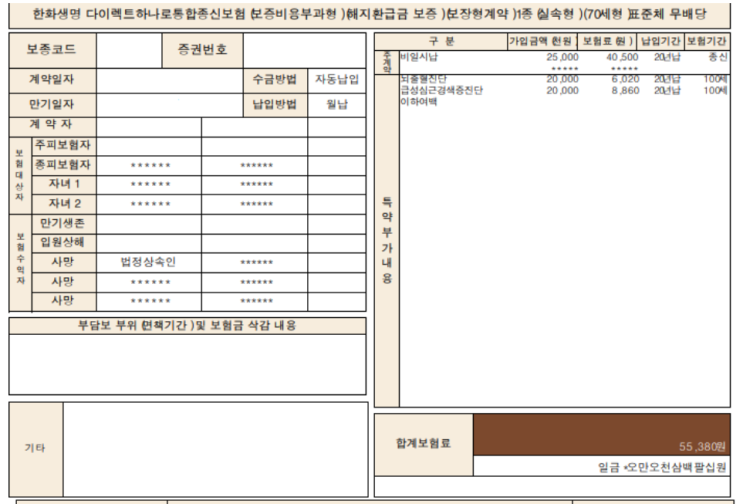Click the 이하여백 line
Viewport: 743px width, 504px height.
click(419, 102)
